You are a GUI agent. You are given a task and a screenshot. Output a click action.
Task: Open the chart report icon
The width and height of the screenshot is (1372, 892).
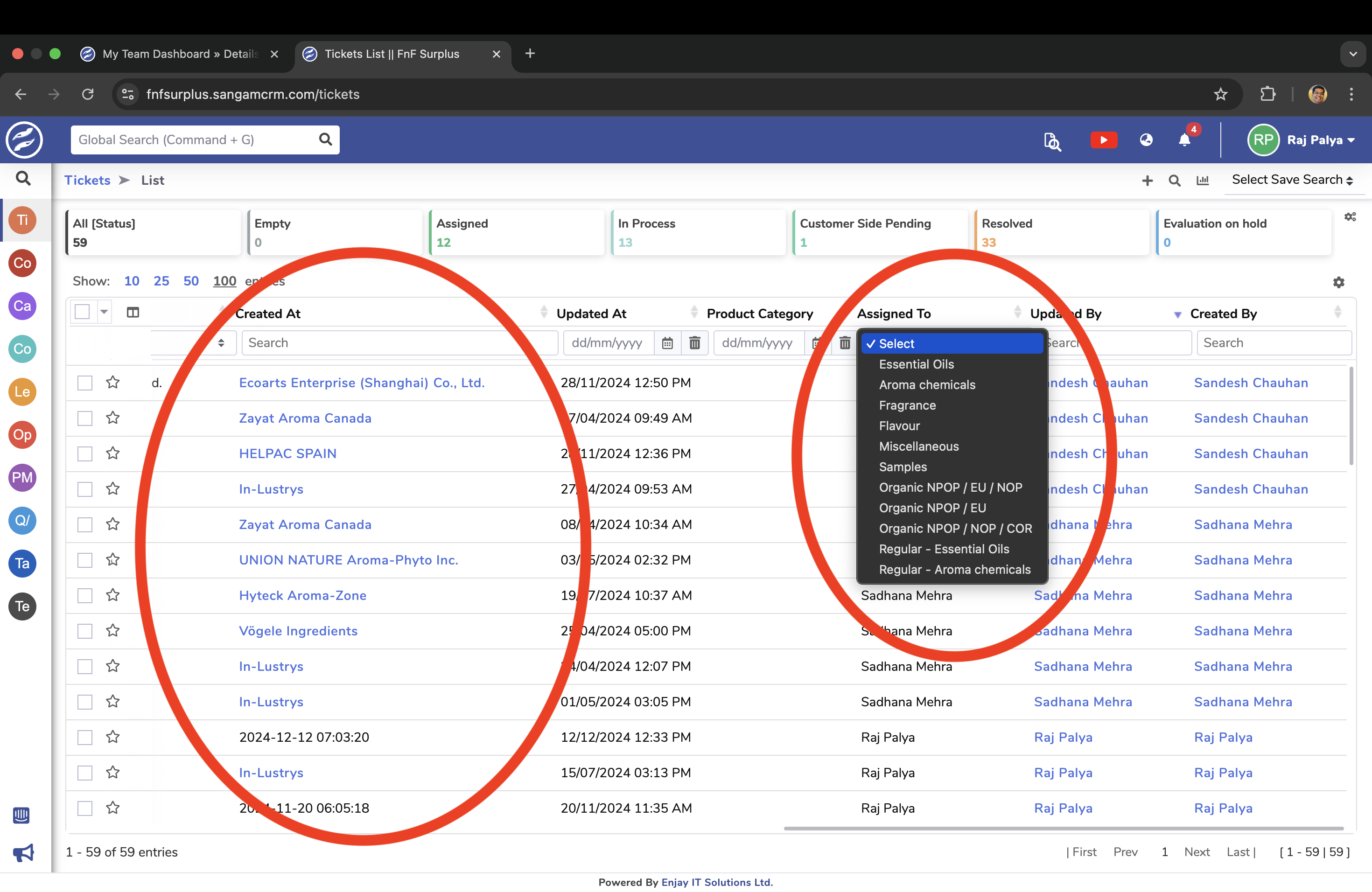(x=1203, y=181)
